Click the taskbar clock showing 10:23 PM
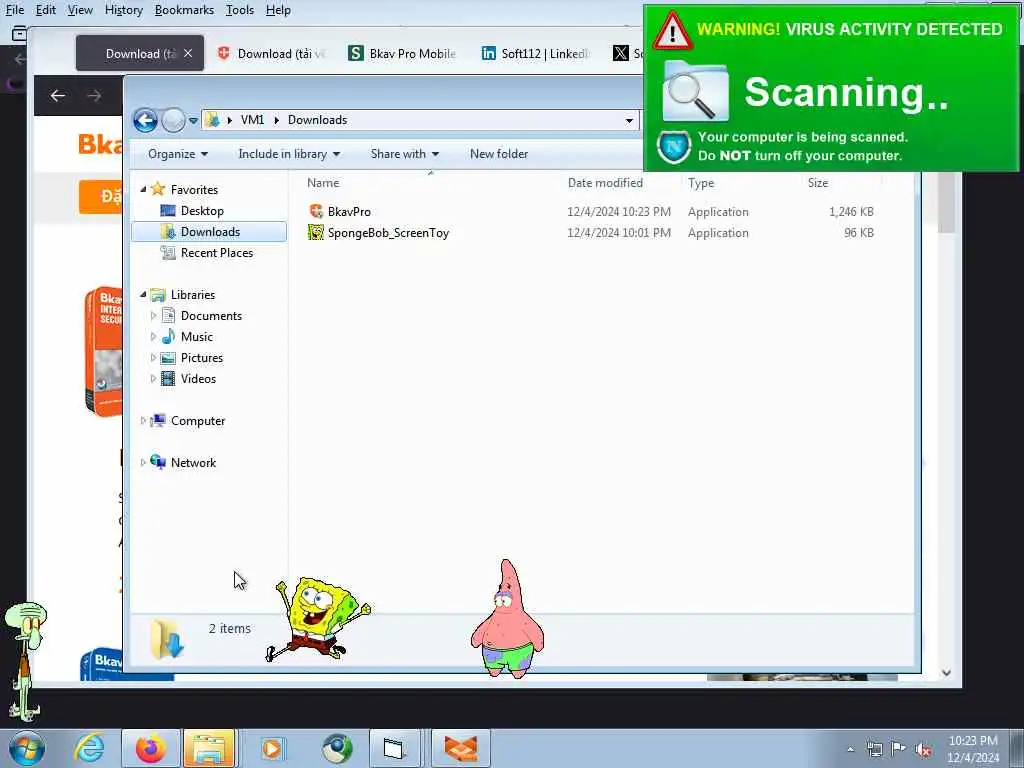Image resolution: width=1024 pixels, height=768 pixels. (973, 749)
